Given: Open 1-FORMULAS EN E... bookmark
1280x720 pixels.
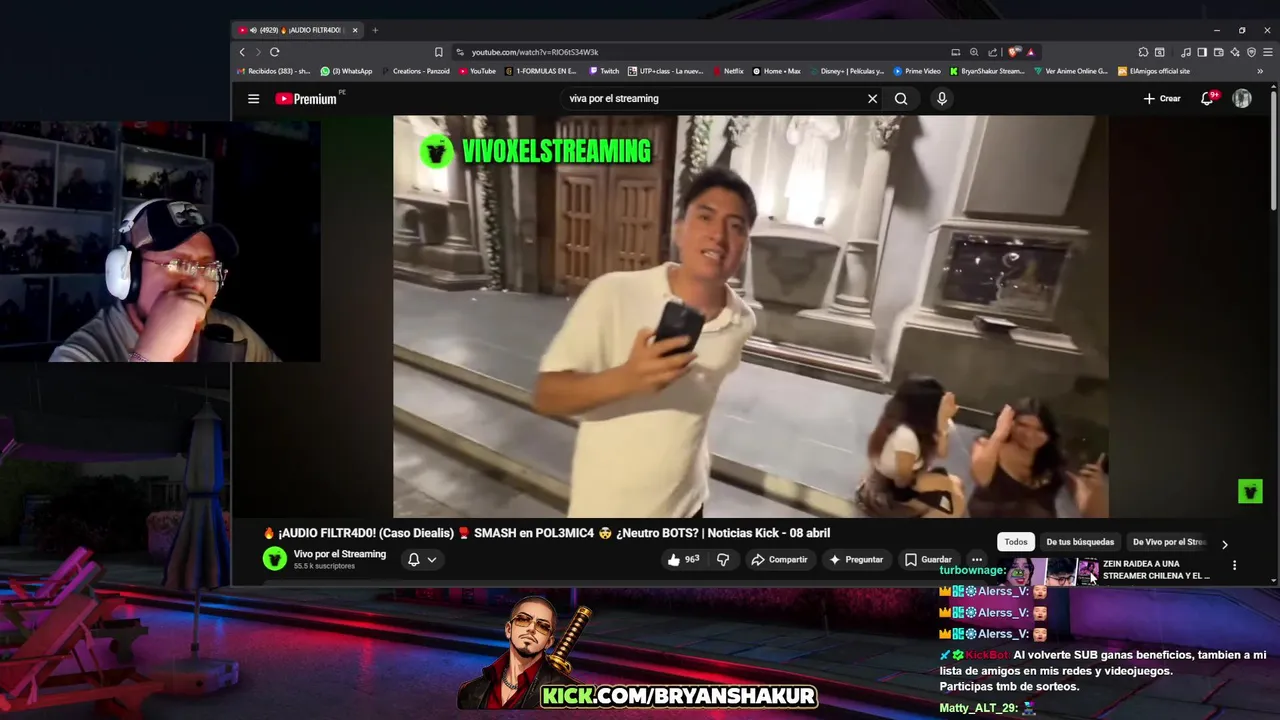Looking at the screenshot, I should (541, 71).
